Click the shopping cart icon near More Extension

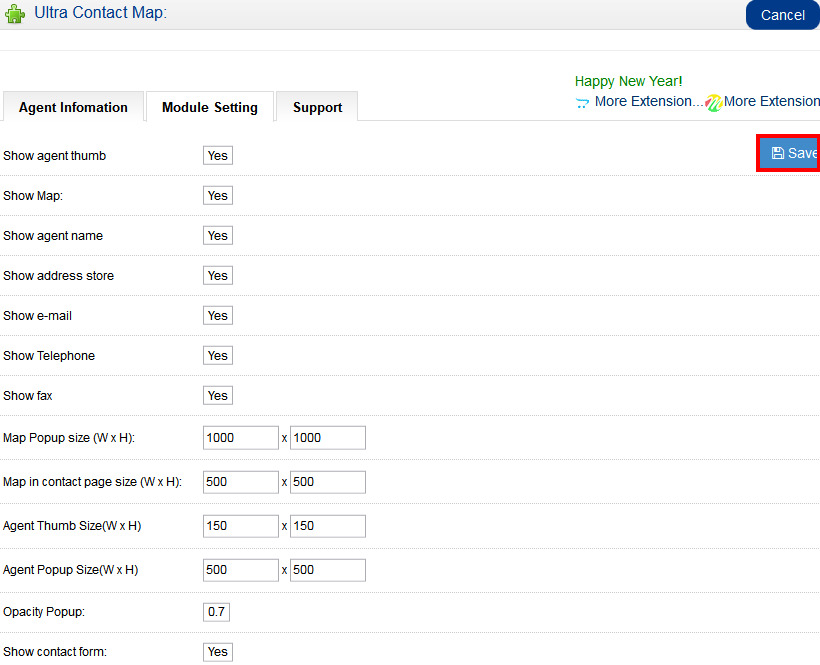582,102
